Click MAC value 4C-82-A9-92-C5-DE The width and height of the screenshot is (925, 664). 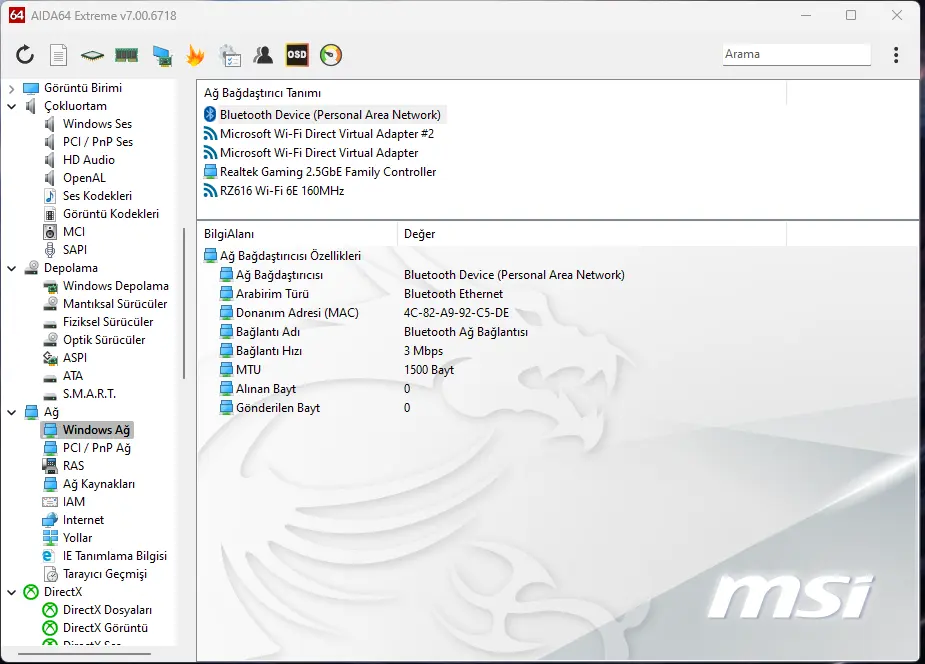coord(456,313)
